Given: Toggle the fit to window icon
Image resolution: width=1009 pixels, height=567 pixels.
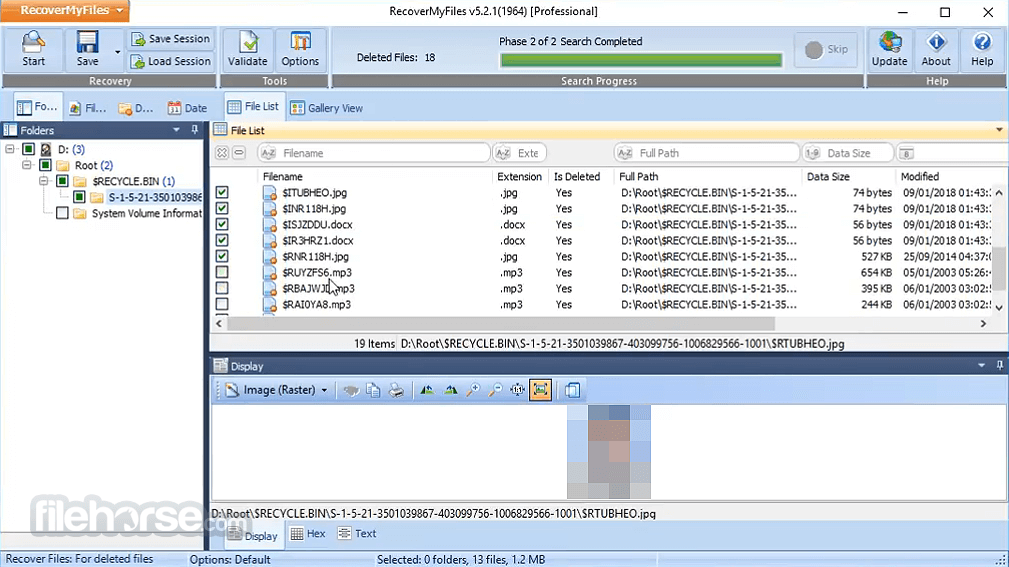Looking at the screenshot, I should (541, 390).
